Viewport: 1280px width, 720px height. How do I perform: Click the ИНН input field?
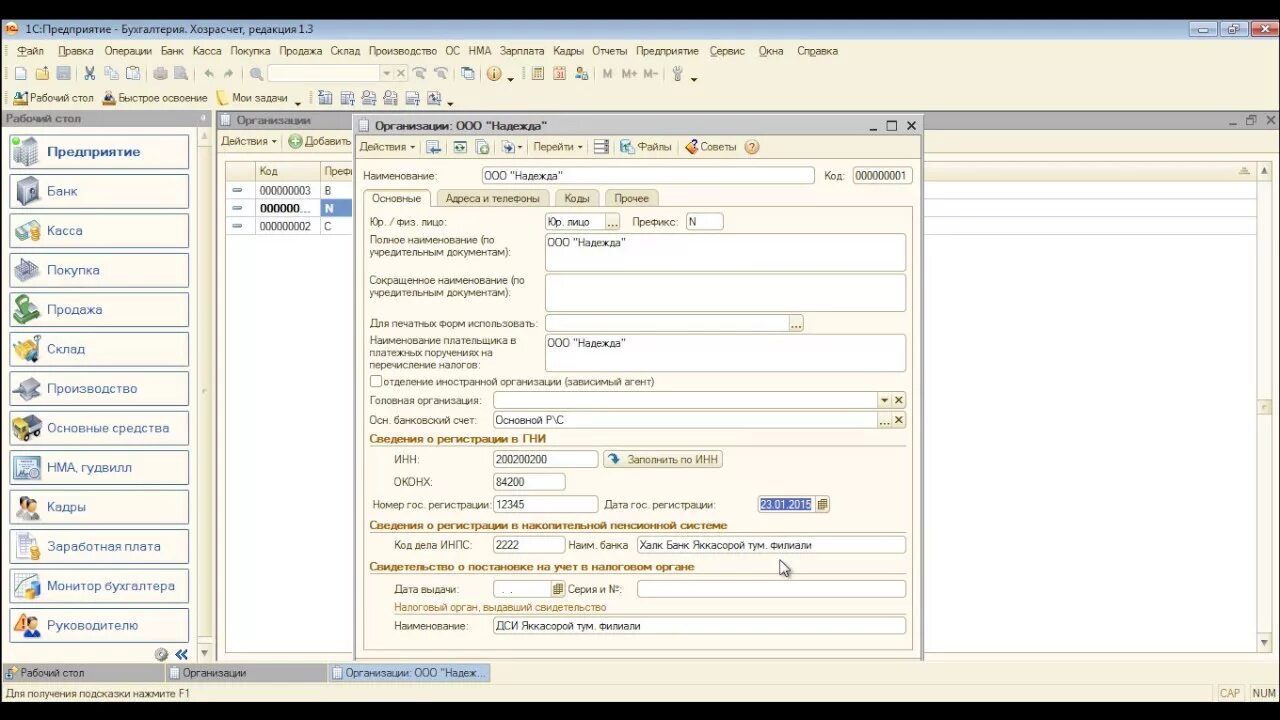coord(545,460)
